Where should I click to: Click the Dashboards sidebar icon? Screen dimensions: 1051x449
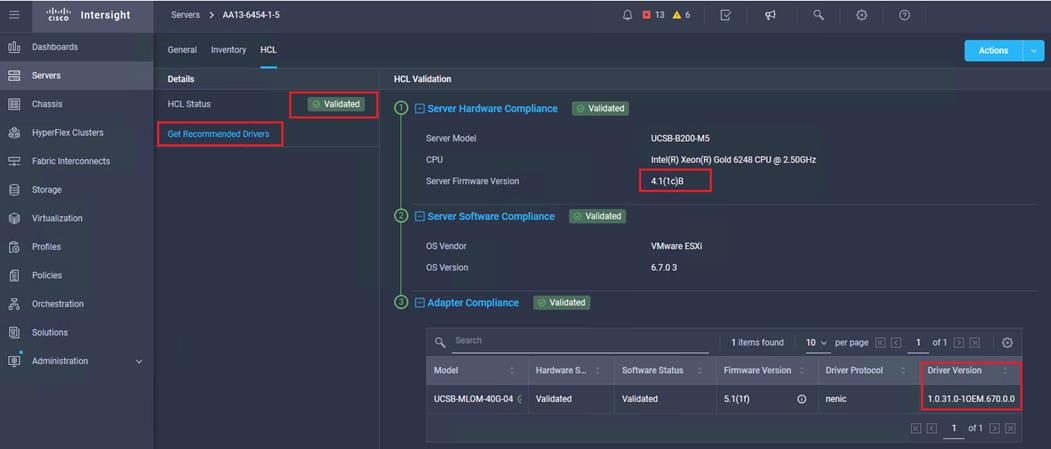(13, 47)
